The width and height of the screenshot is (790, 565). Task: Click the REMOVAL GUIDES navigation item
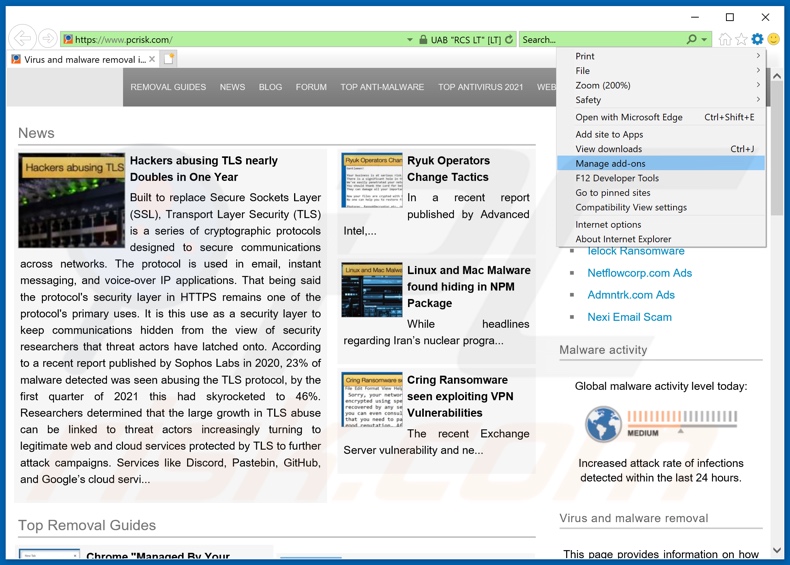point(168,87)
